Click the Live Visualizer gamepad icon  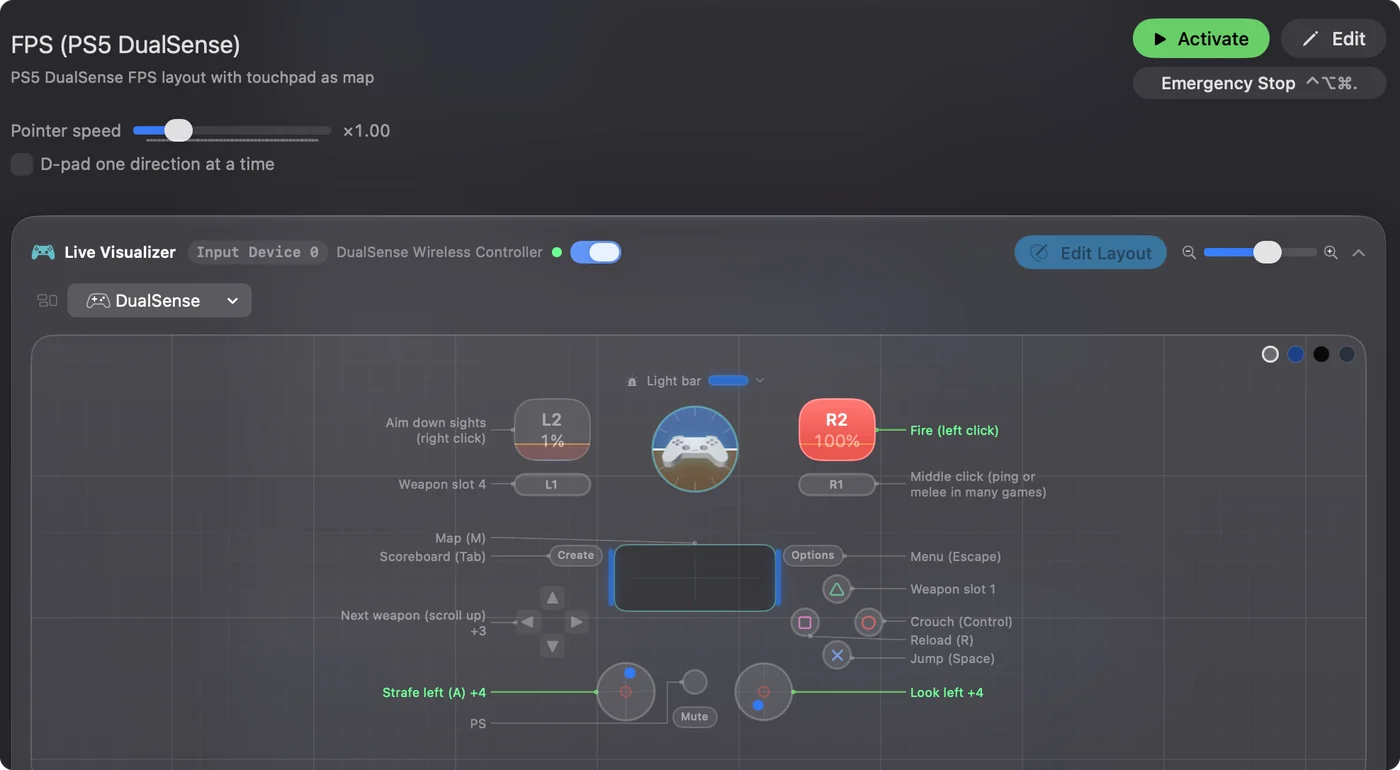coord(43,252)
